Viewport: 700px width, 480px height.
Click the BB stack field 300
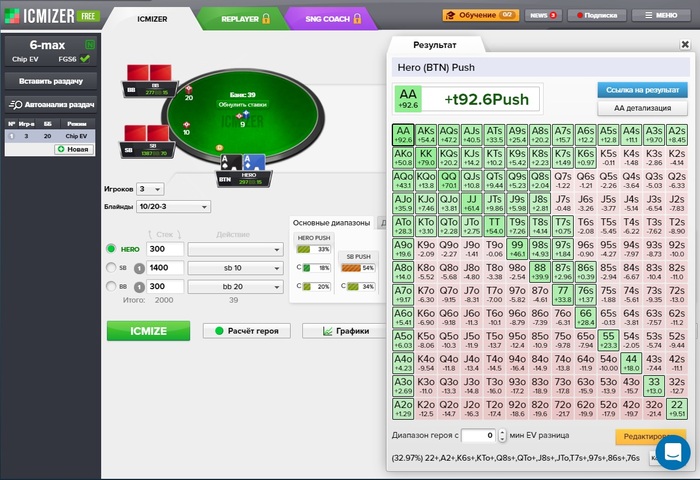pos(165,286)
